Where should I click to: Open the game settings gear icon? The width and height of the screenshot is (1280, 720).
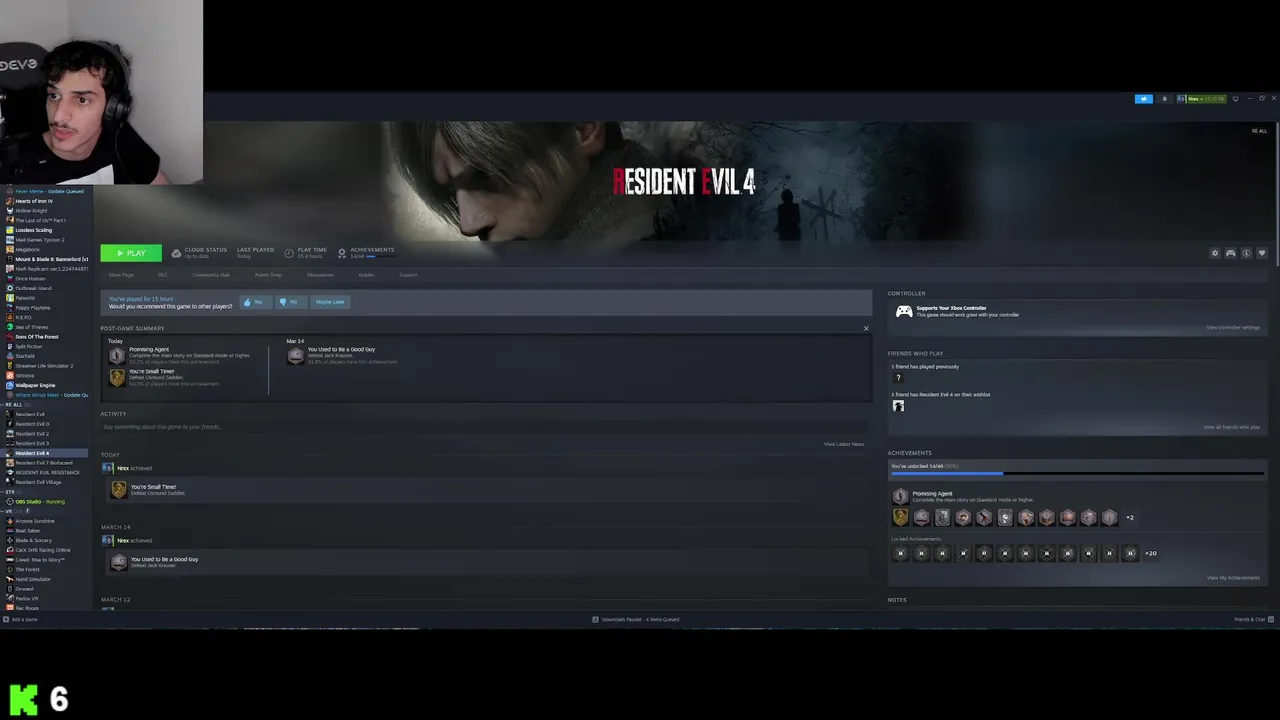coord(1215,253)
